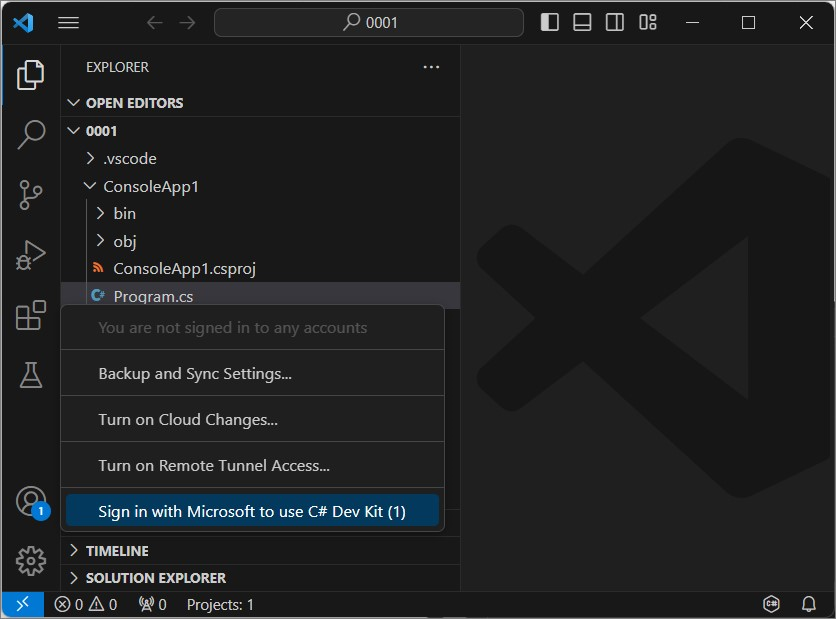
Task: Choose Turn on Remote Tunnel Access
Action: tap(252, 465)
